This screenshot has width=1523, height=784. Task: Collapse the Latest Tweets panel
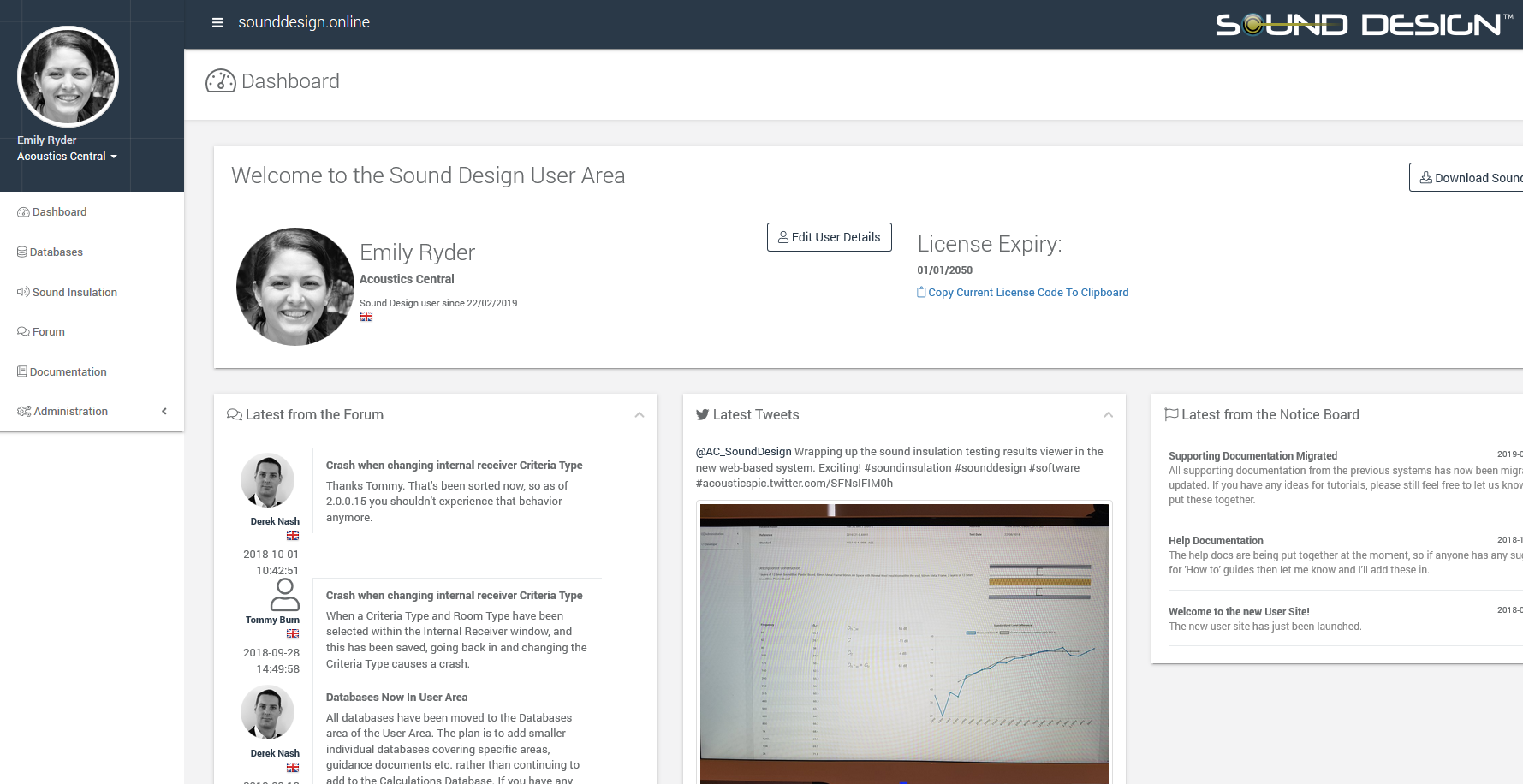1108,415
